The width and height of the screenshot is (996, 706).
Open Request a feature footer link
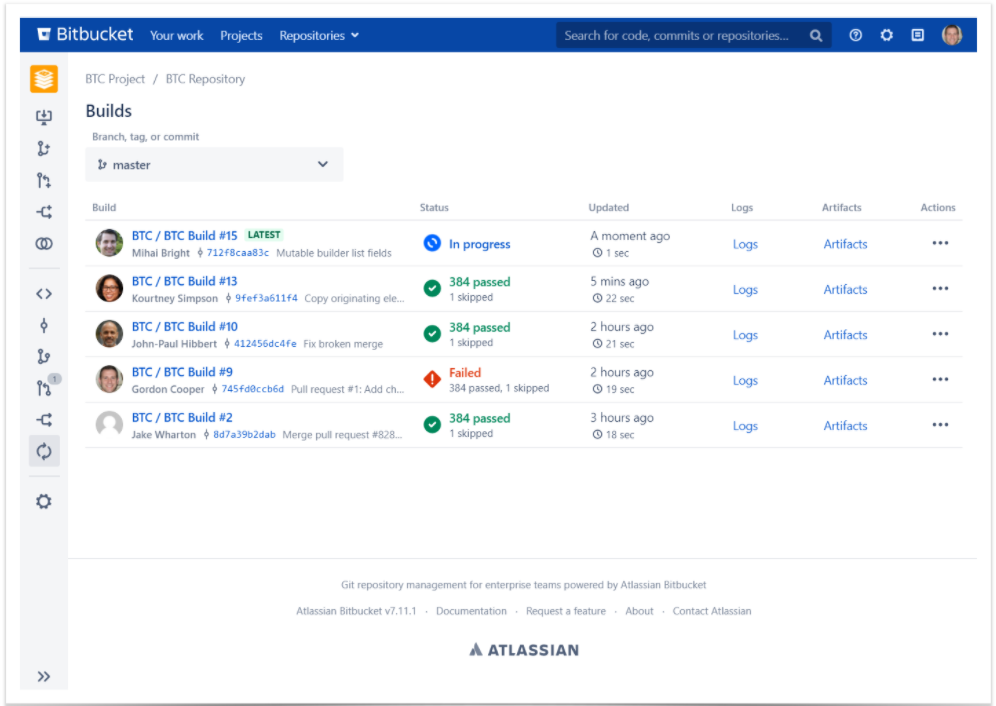click(x=566, y=611)
